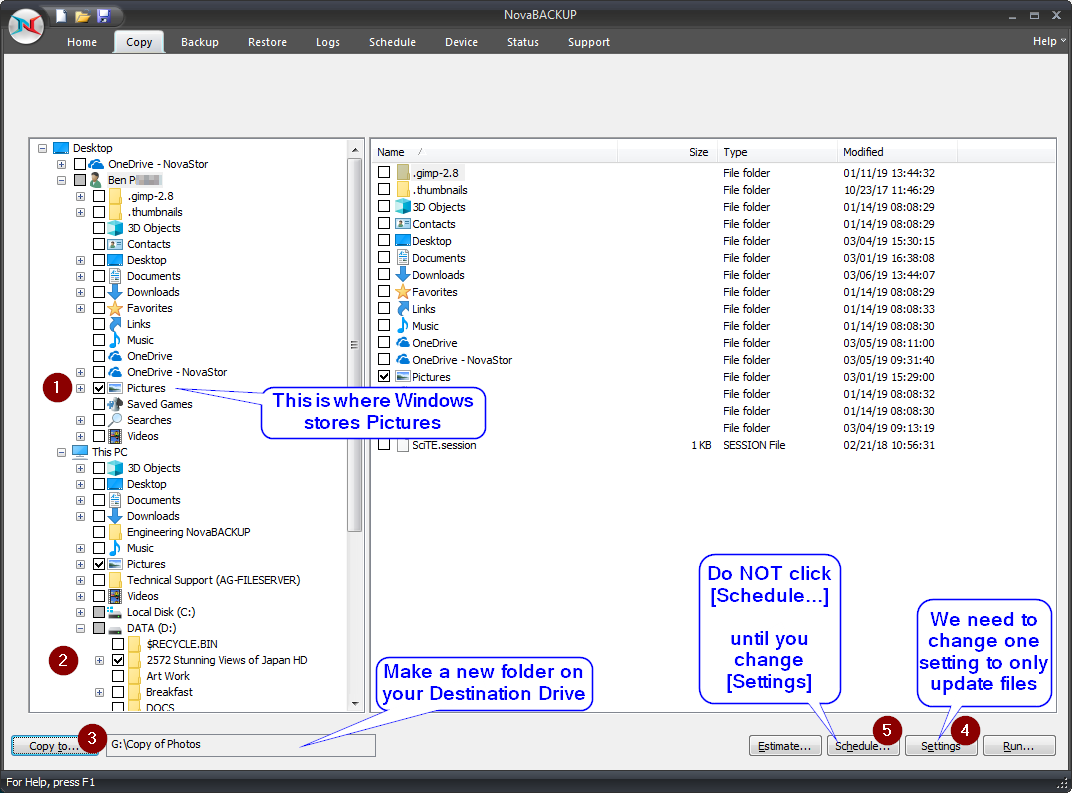Screen dimensions: 1072x793
Task: Click the Run... button
Action: (x=1019, y=746)
